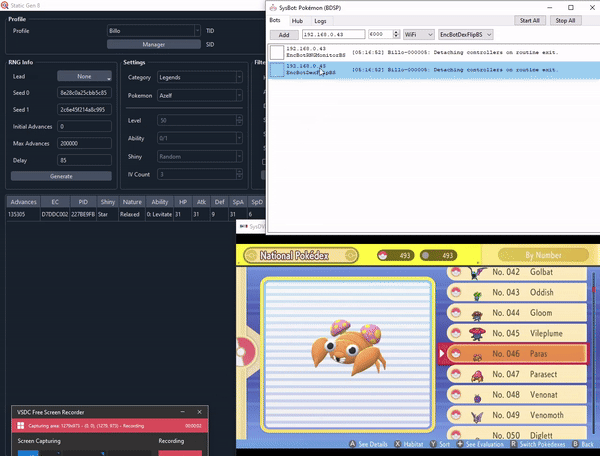Select the result row with advance 135305
This screenshot has width=600, height=456.
click(x=136, y=214)
